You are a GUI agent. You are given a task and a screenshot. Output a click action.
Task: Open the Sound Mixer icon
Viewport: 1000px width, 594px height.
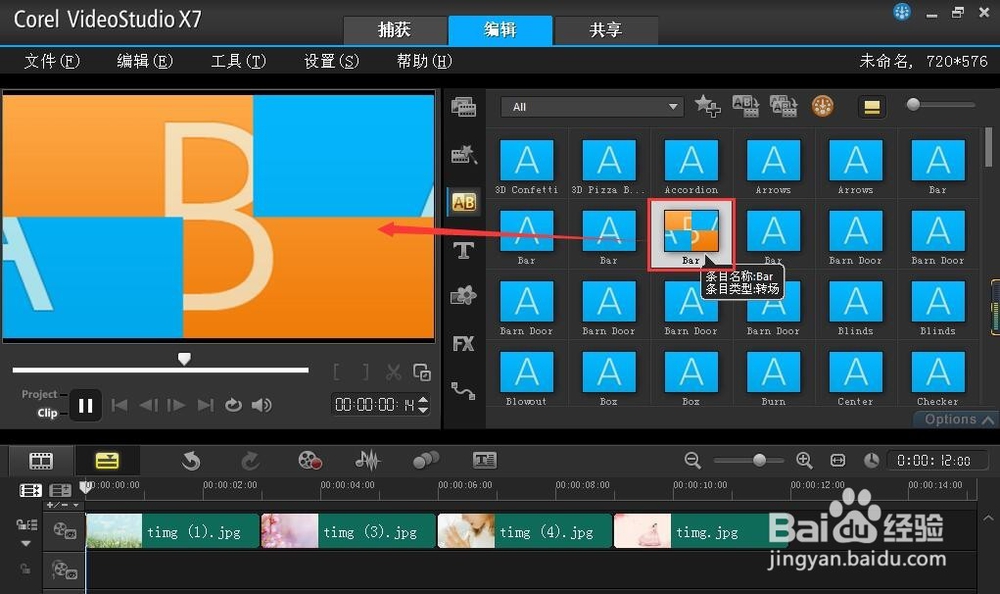click(367, 460)
